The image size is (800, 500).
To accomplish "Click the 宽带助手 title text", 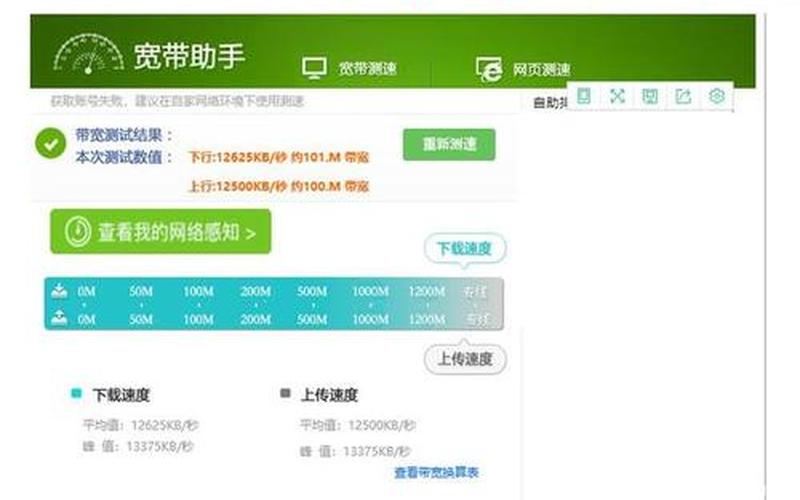I will coord(189,56).
